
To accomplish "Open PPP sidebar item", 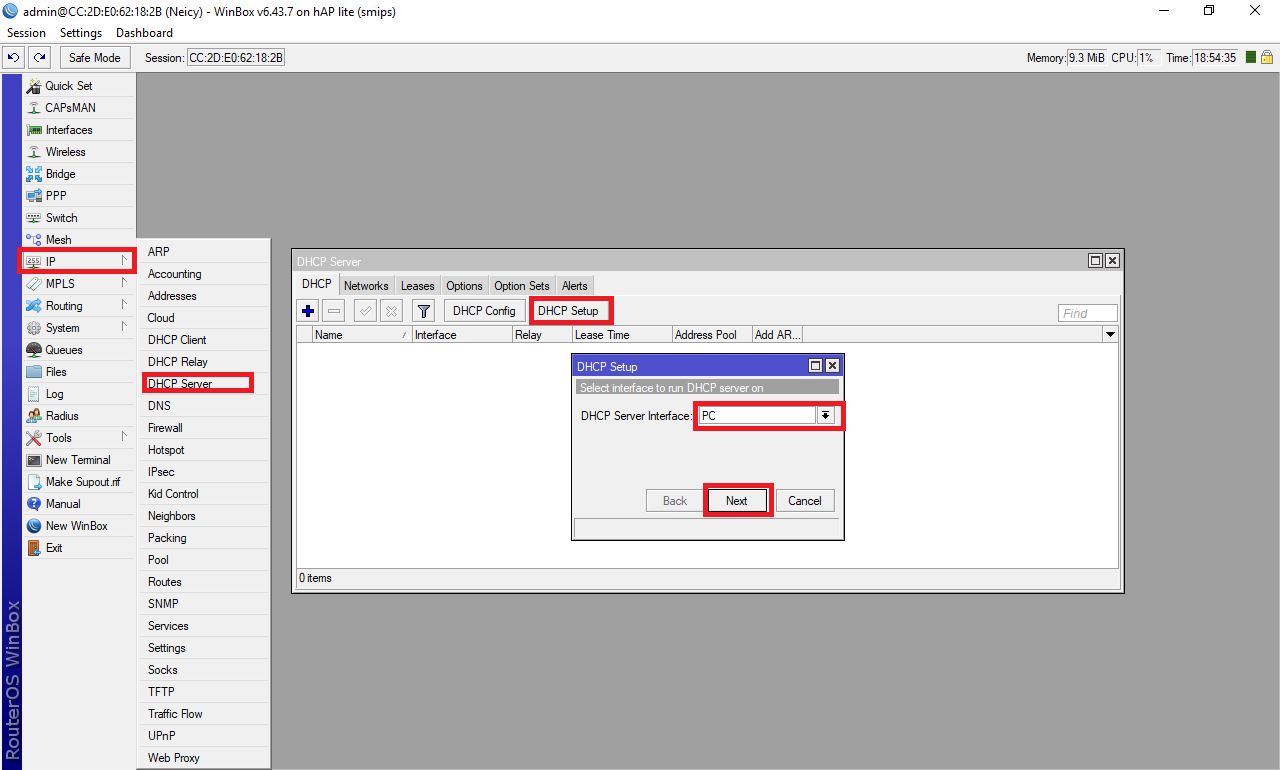I will (79, 196).
